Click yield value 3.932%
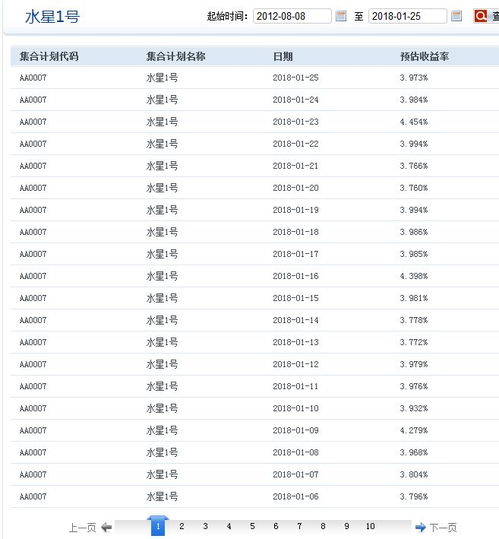The image size is (499, 539). click(x=414, y=408)
